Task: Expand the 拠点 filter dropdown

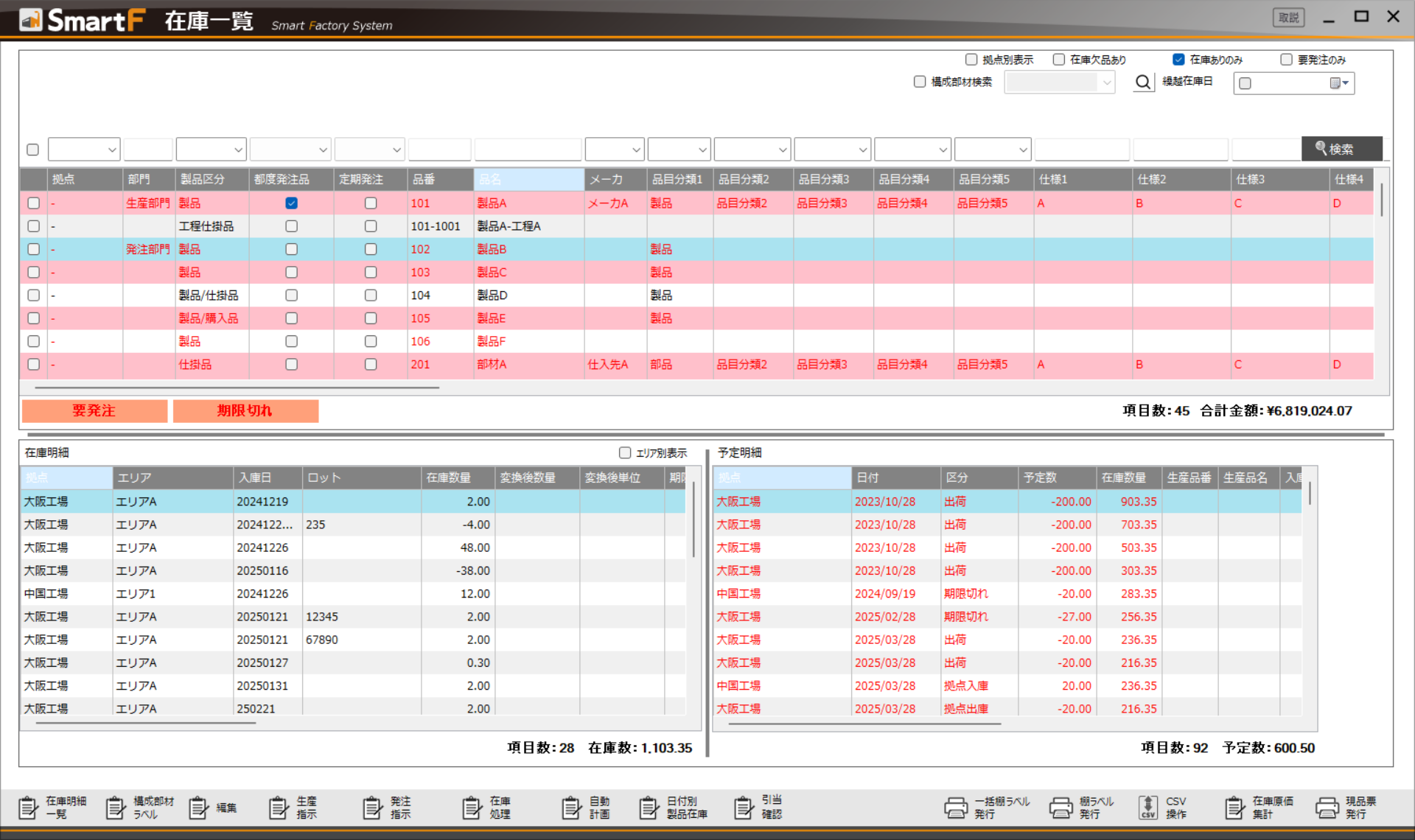Action: point(112,150)
